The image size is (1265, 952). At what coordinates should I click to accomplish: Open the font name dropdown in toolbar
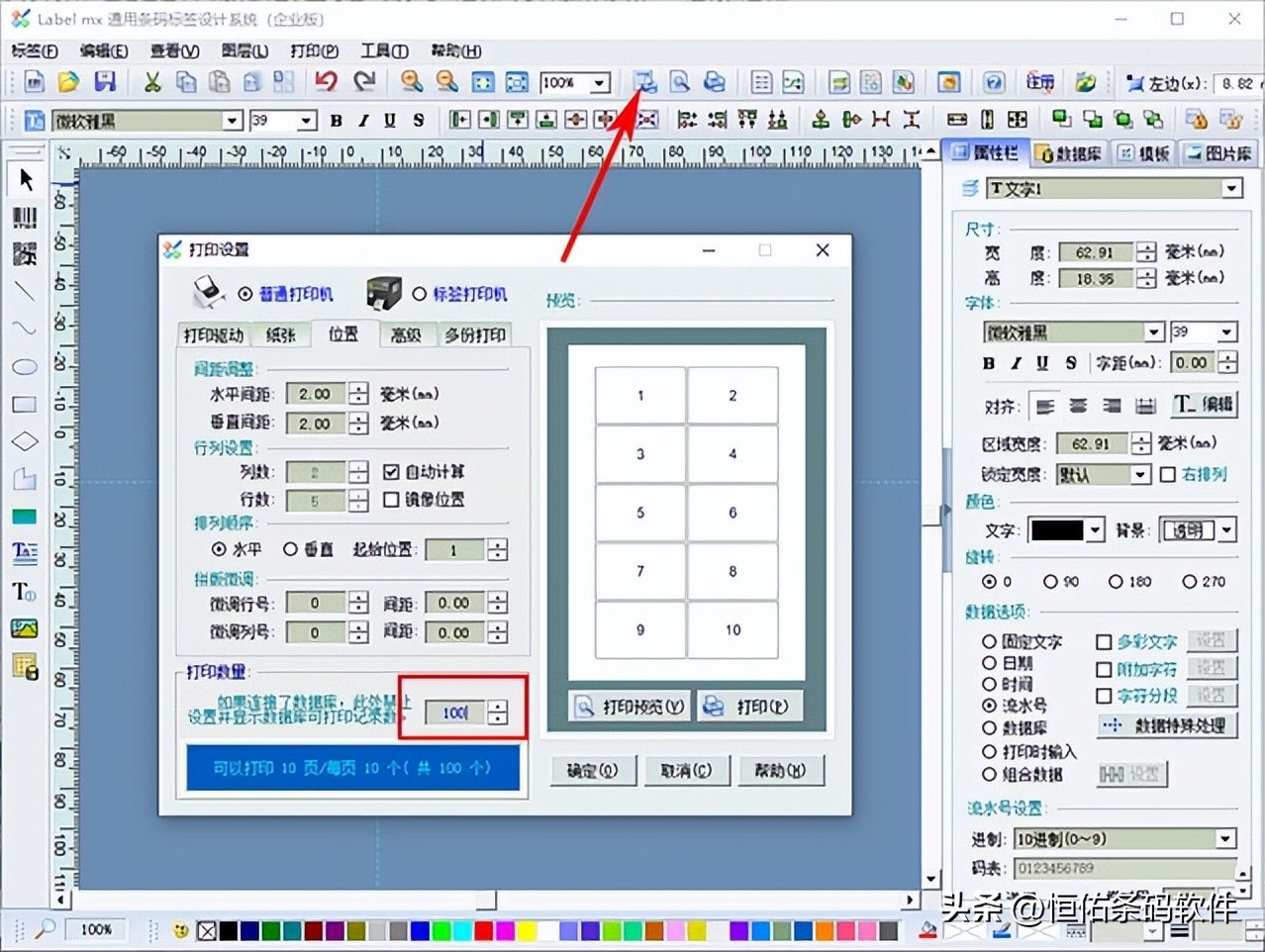pyautogui.click(x=232, y=121)
